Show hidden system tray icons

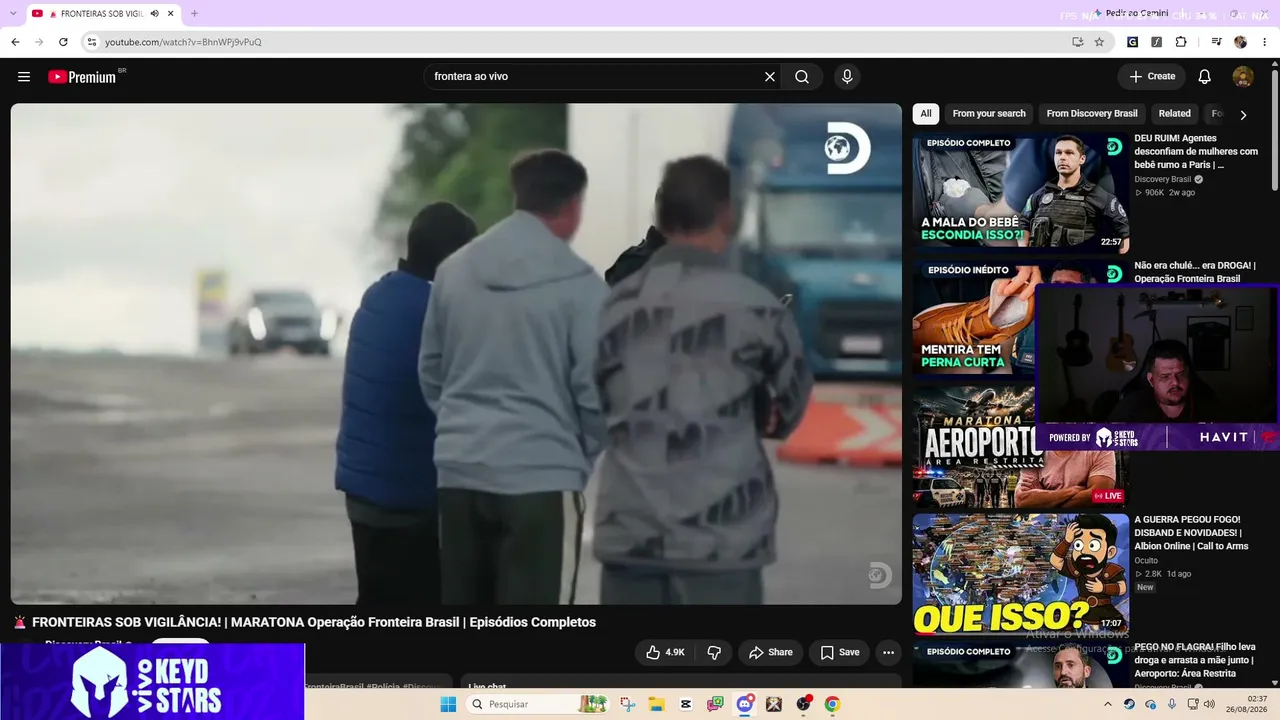[x=1107, y=704]
